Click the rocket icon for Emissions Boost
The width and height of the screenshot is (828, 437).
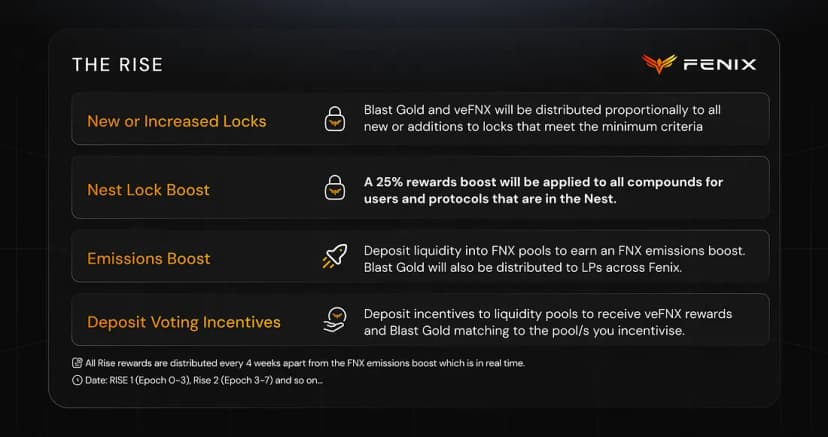pos(334,257)
